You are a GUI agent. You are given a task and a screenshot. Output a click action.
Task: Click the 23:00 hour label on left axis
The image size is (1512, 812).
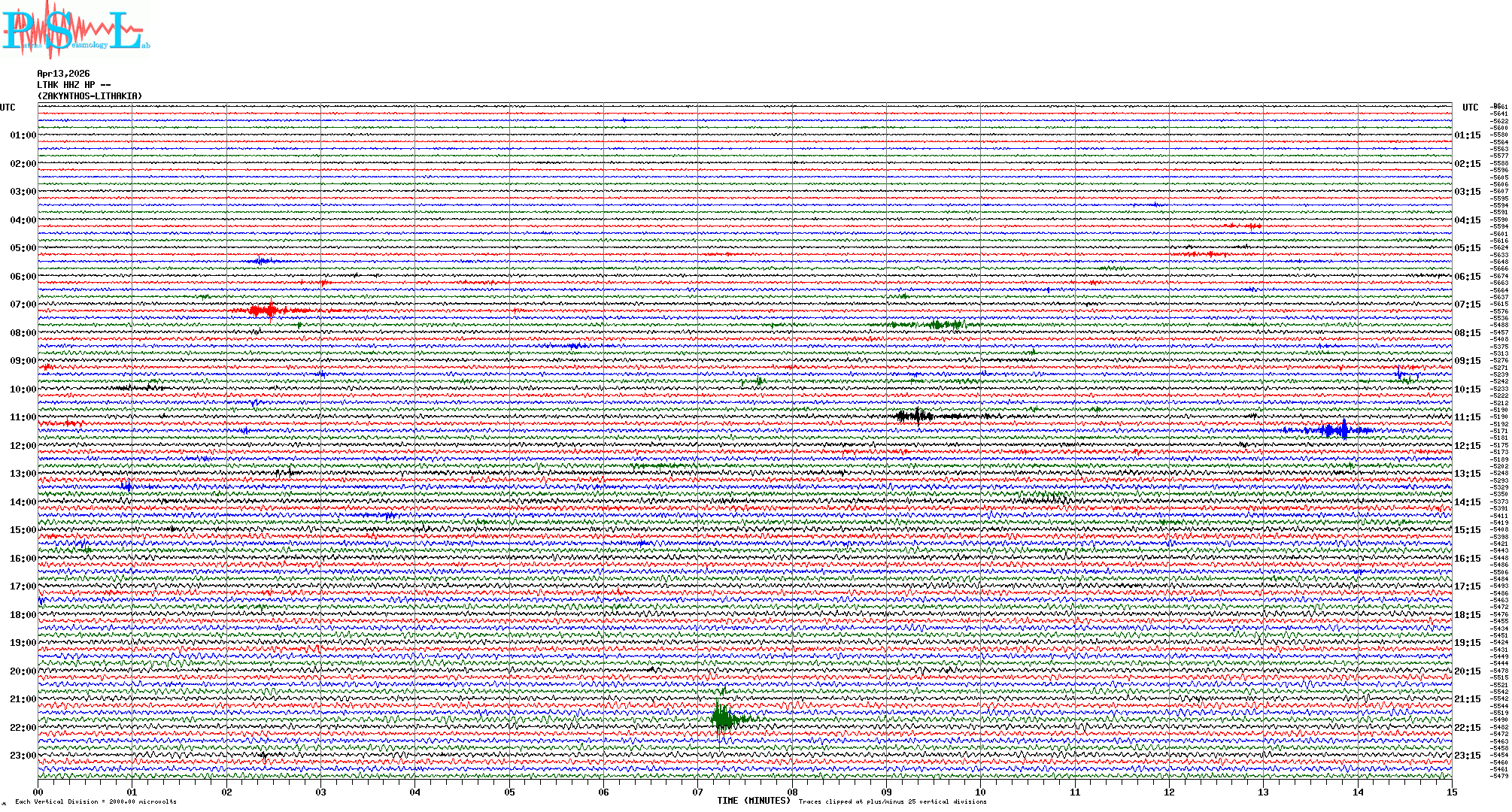[x=23, y=756]
